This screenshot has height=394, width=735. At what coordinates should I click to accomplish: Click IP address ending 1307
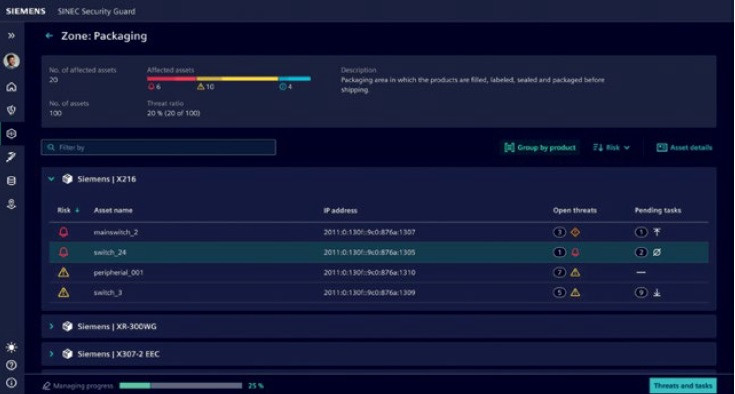point(369,232)
